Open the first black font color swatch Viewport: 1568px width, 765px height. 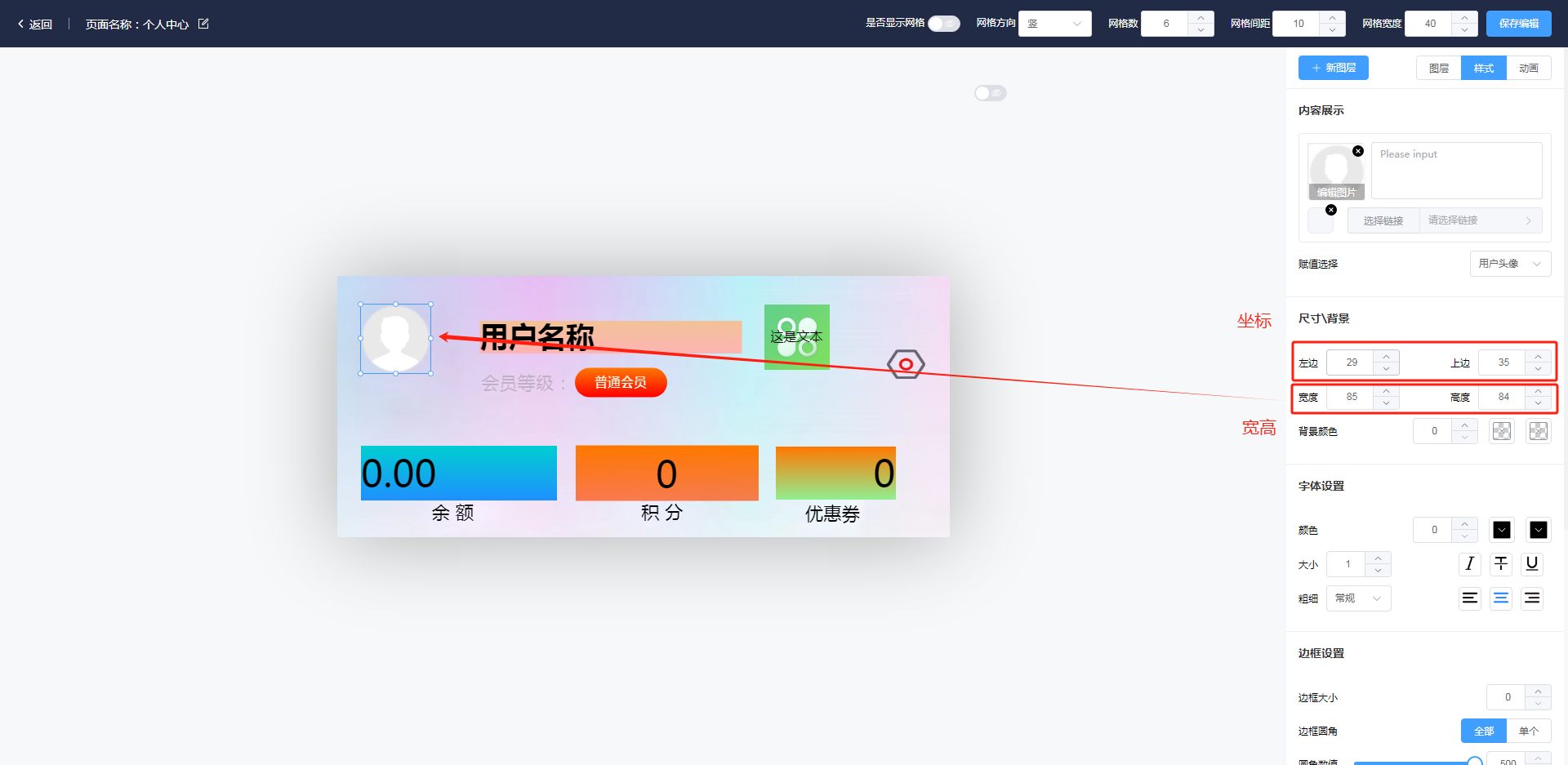[x=1501, y=530]
